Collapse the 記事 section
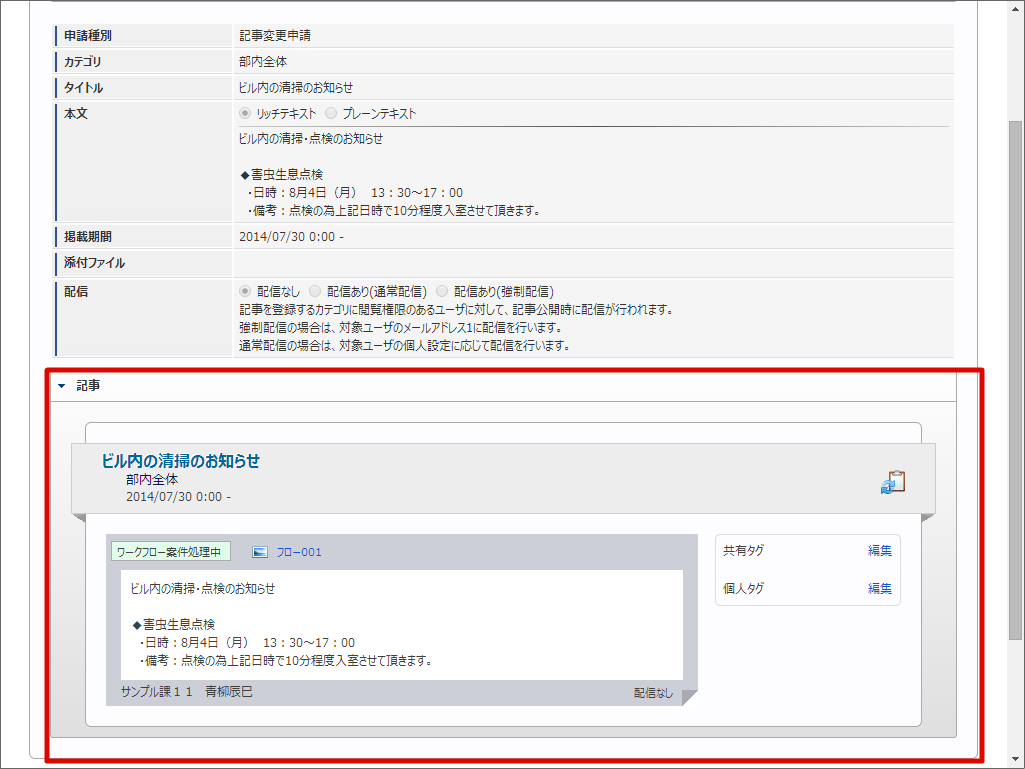The image size is (1025, 769). coord(62,385)
